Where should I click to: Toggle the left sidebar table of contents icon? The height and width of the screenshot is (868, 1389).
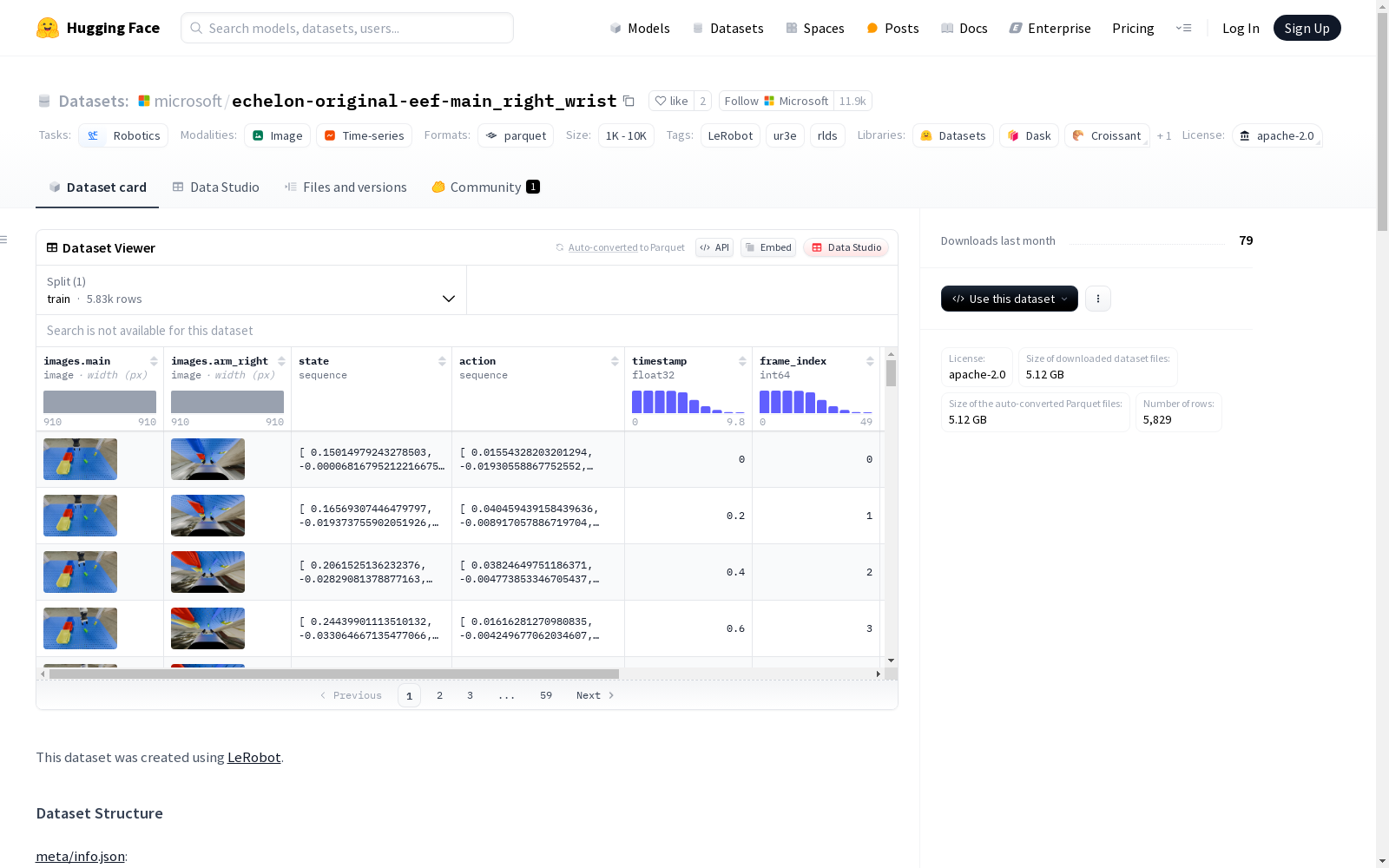4,240
